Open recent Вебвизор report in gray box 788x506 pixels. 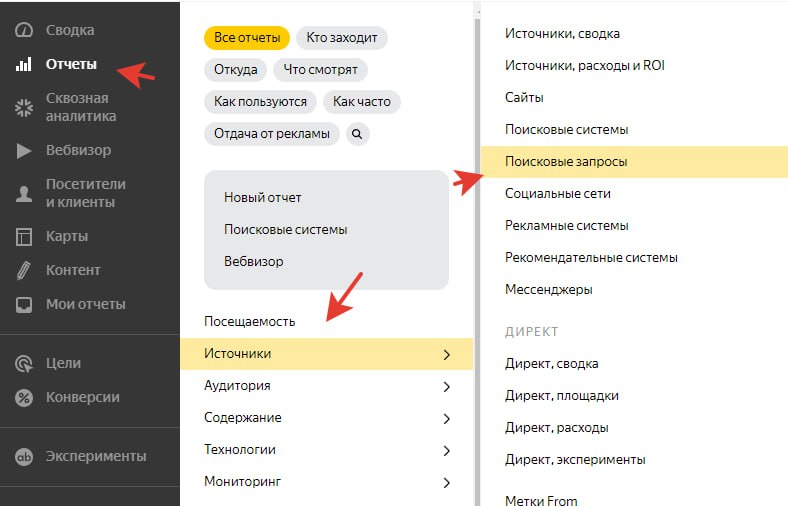click(x=253, y=262)
